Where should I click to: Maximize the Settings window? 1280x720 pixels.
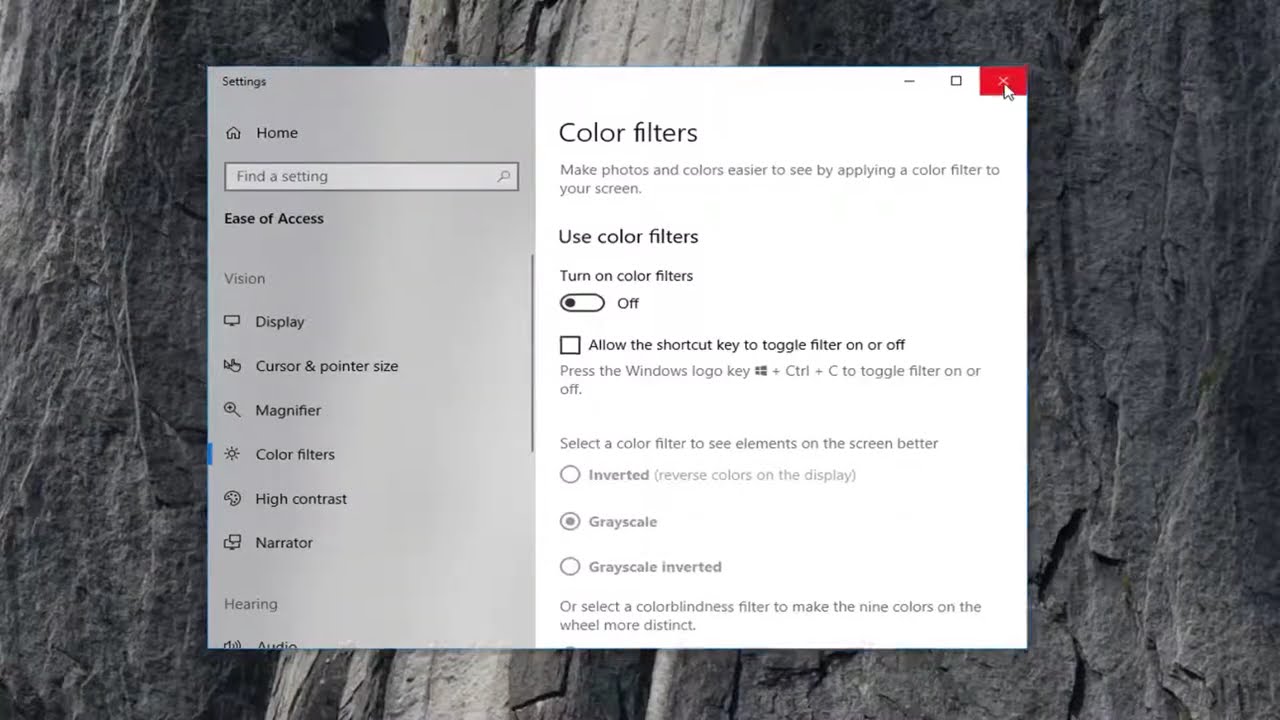956,81
